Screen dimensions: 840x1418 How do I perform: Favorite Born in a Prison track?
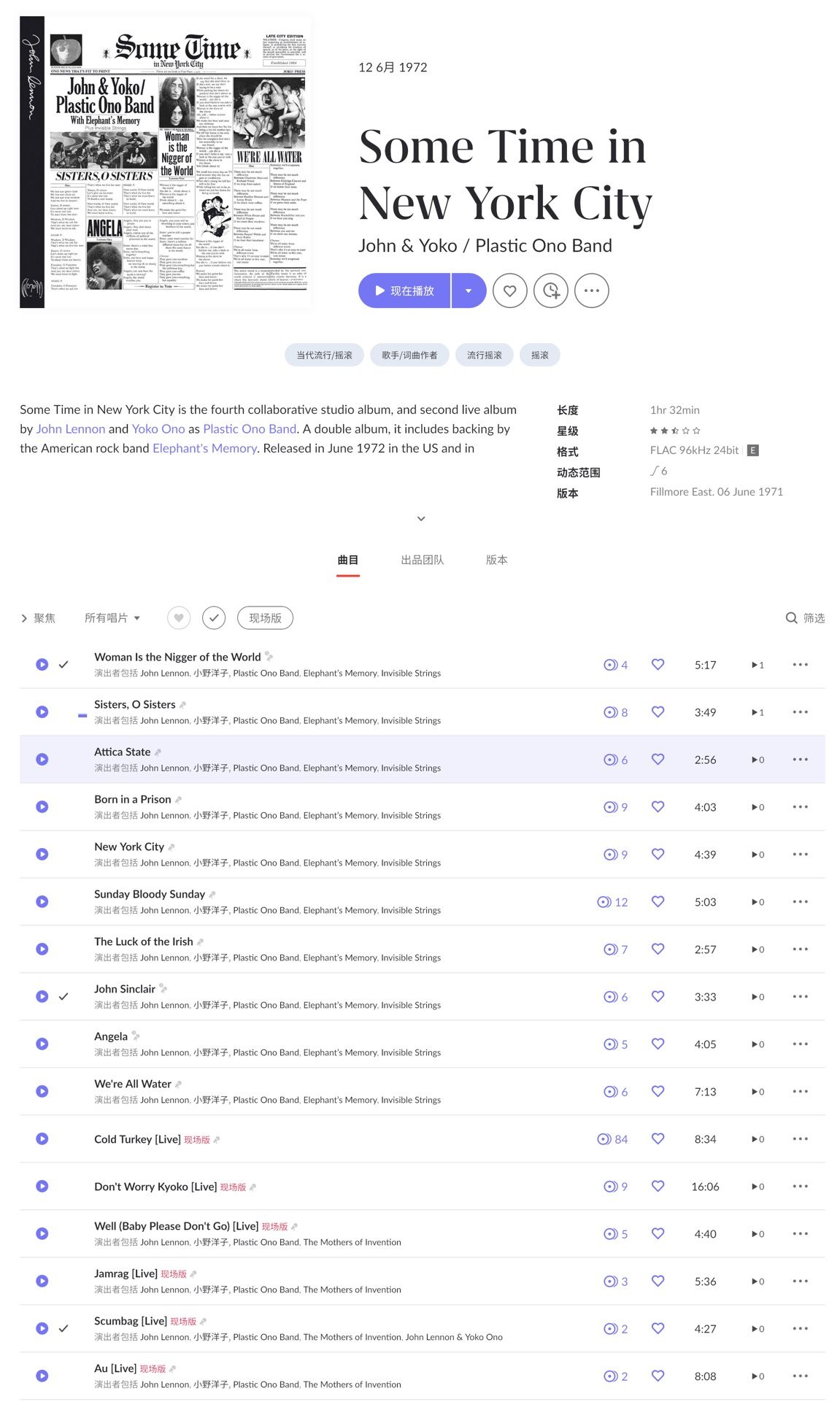tap(658, 807)
